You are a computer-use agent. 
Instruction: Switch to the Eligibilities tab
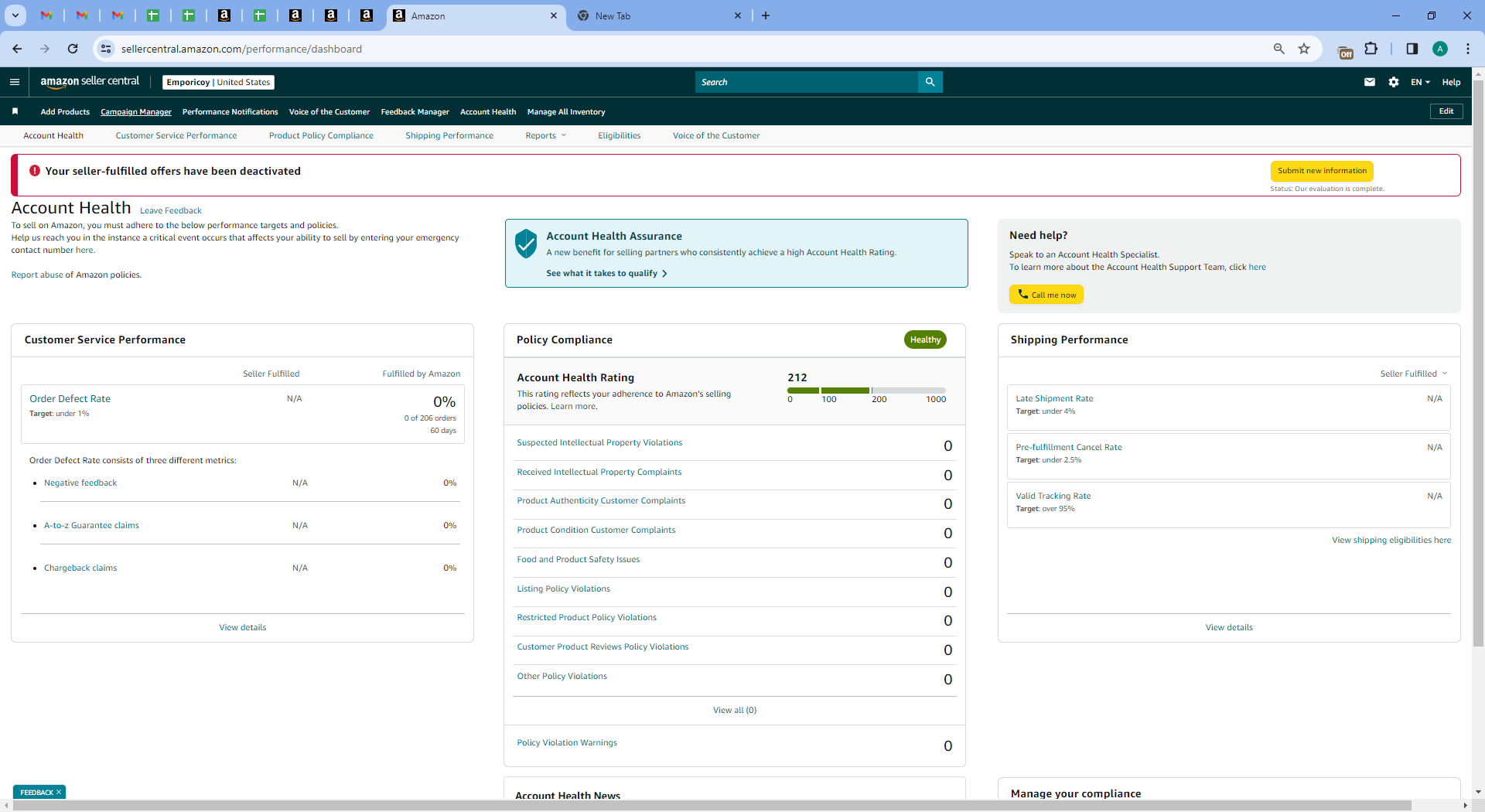click(620, 136)
